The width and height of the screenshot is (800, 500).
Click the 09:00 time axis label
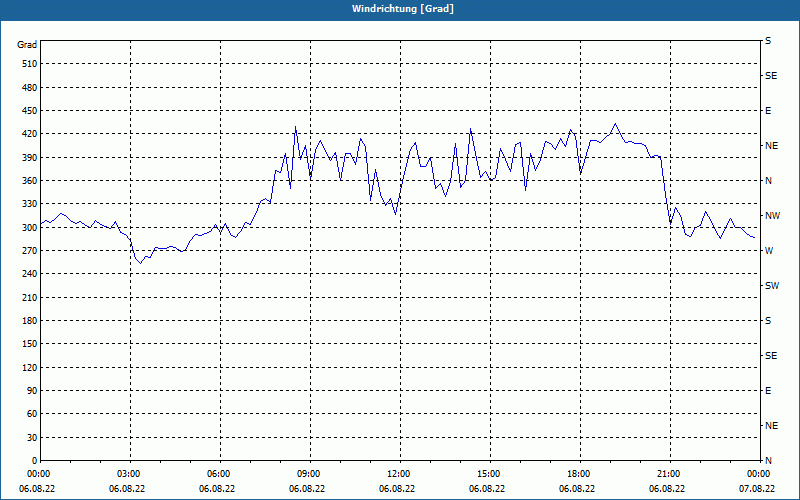pos(310,474)
